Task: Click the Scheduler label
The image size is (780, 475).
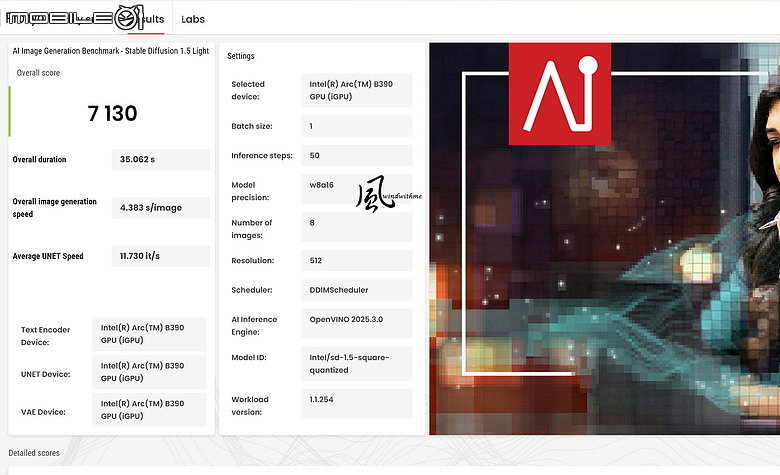Action: (252, 290)
